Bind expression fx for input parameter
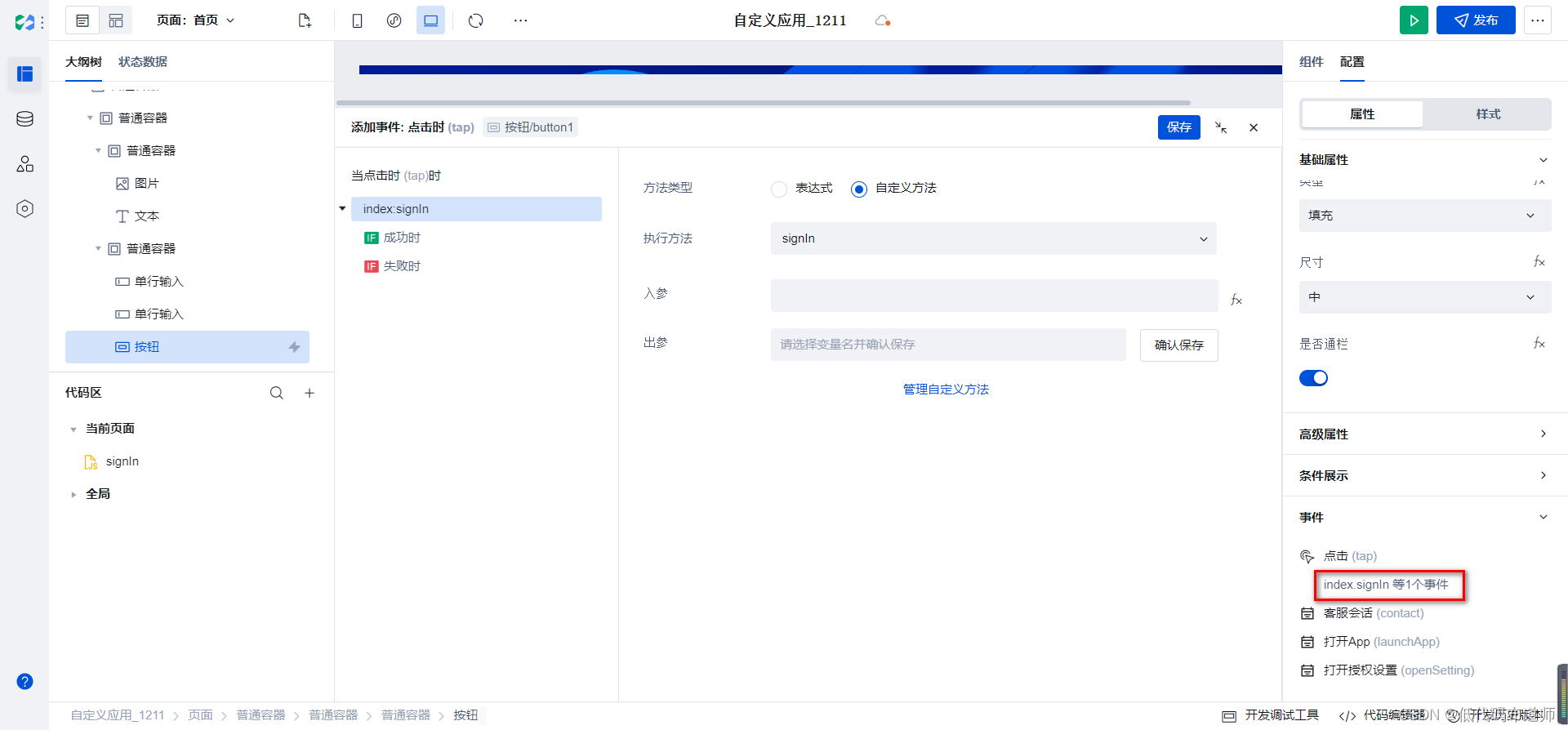 (x=1236, y=300)
